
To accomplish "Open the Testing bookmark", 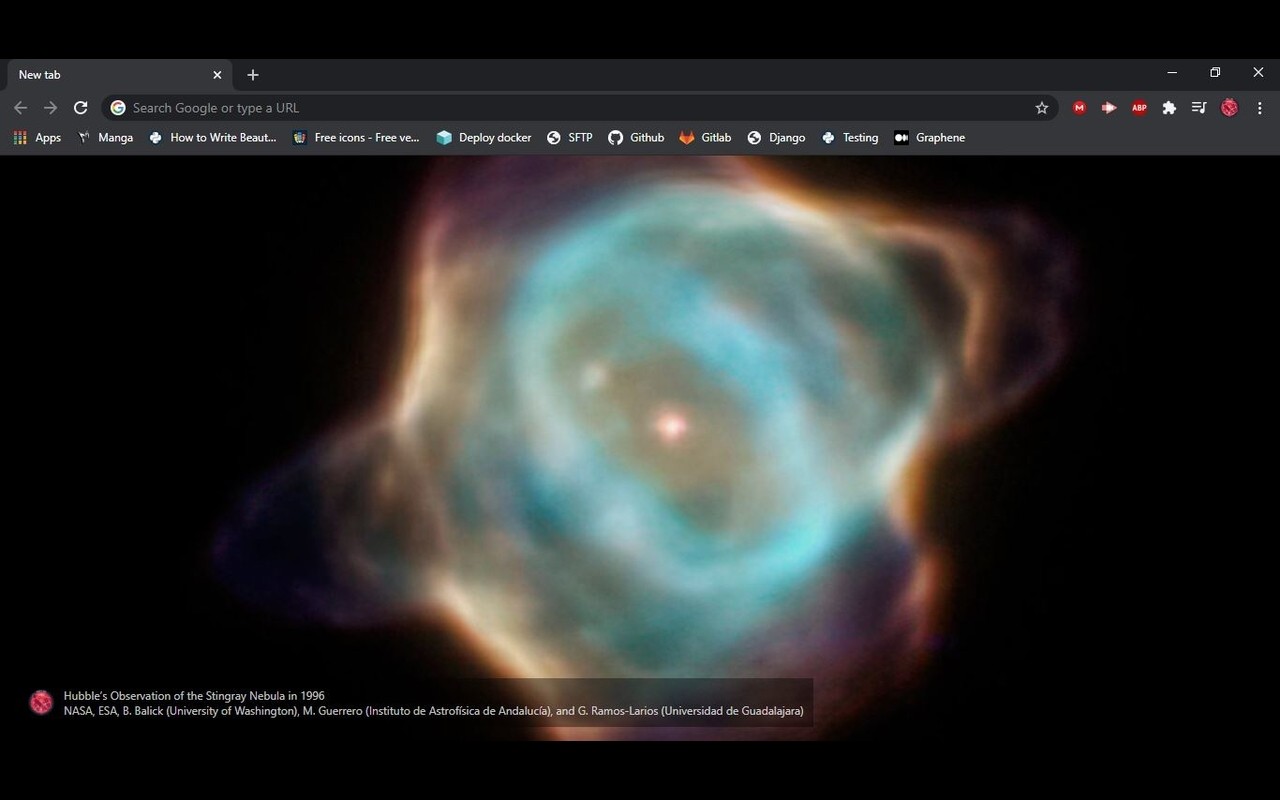I will 850,138.
